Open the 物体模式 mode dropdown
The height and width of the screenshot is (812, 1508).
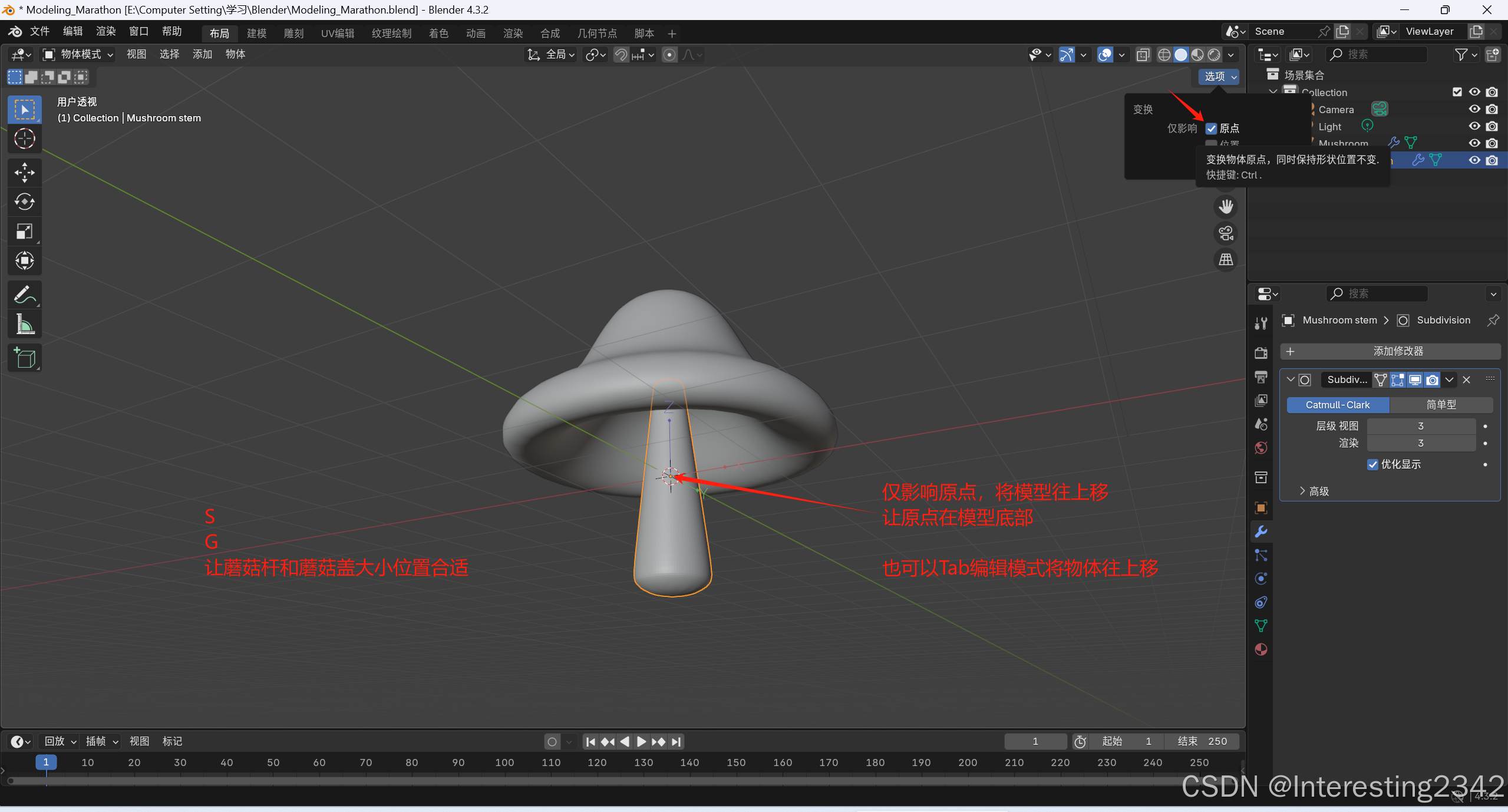[78, 54]
